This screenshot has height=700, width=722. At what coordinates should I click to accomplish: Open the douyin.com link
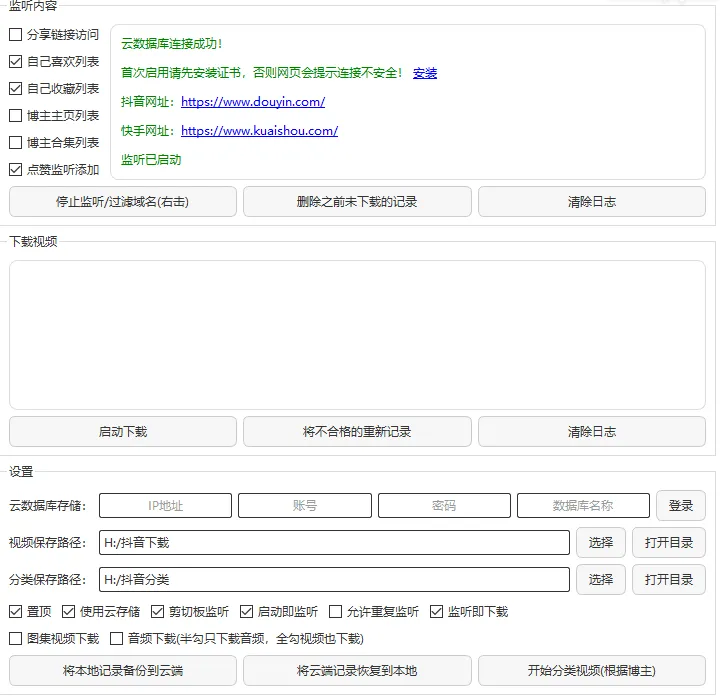pos(253,102)
